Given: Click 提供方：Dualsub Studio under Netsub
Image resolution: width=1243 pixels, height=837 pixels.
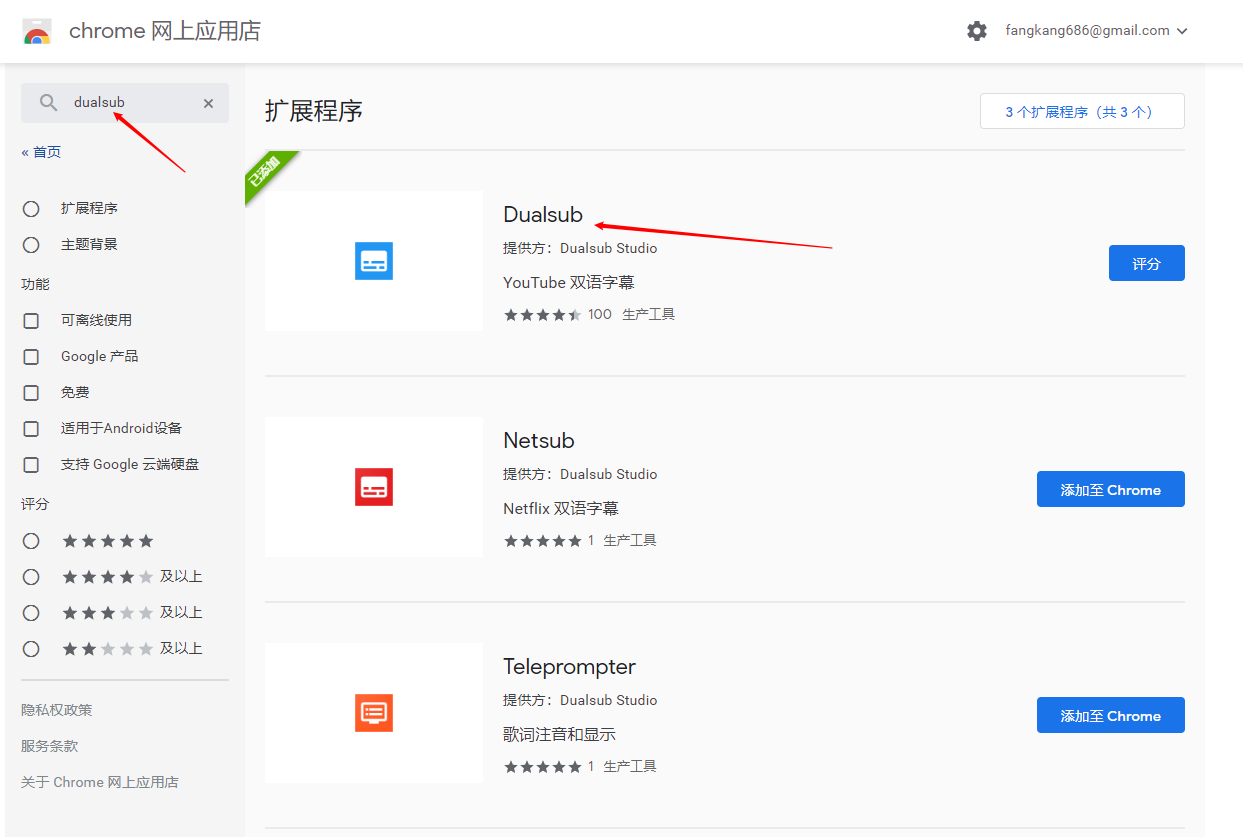Looking at the screenshot, I should (580, 474).
